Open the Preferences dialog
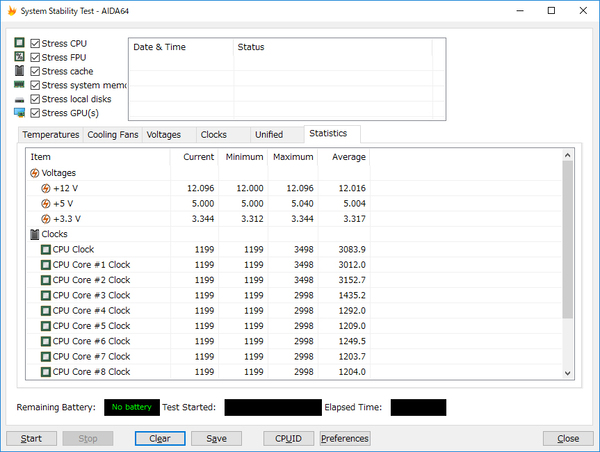Viewport: 600px width, 452px height. 345,439
